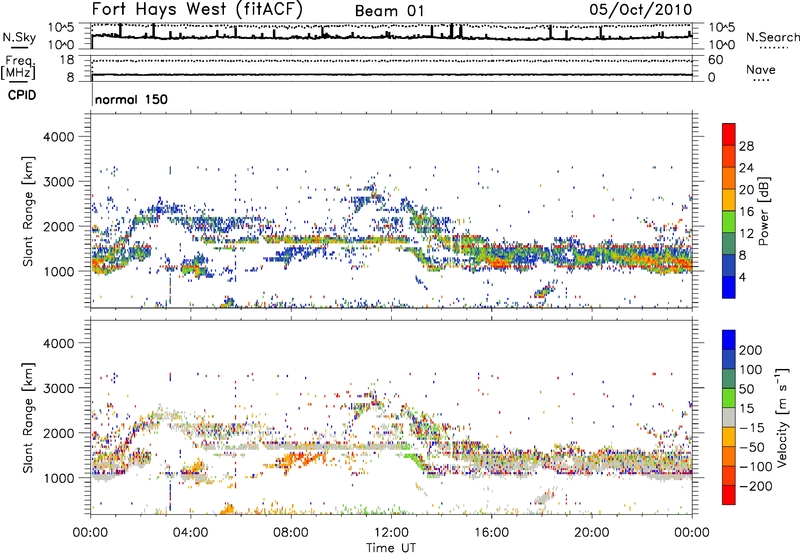Click the '04:00' time tick label
This screenshot has width=800, height=554.
pyautogui.click(x=190, y=533)
